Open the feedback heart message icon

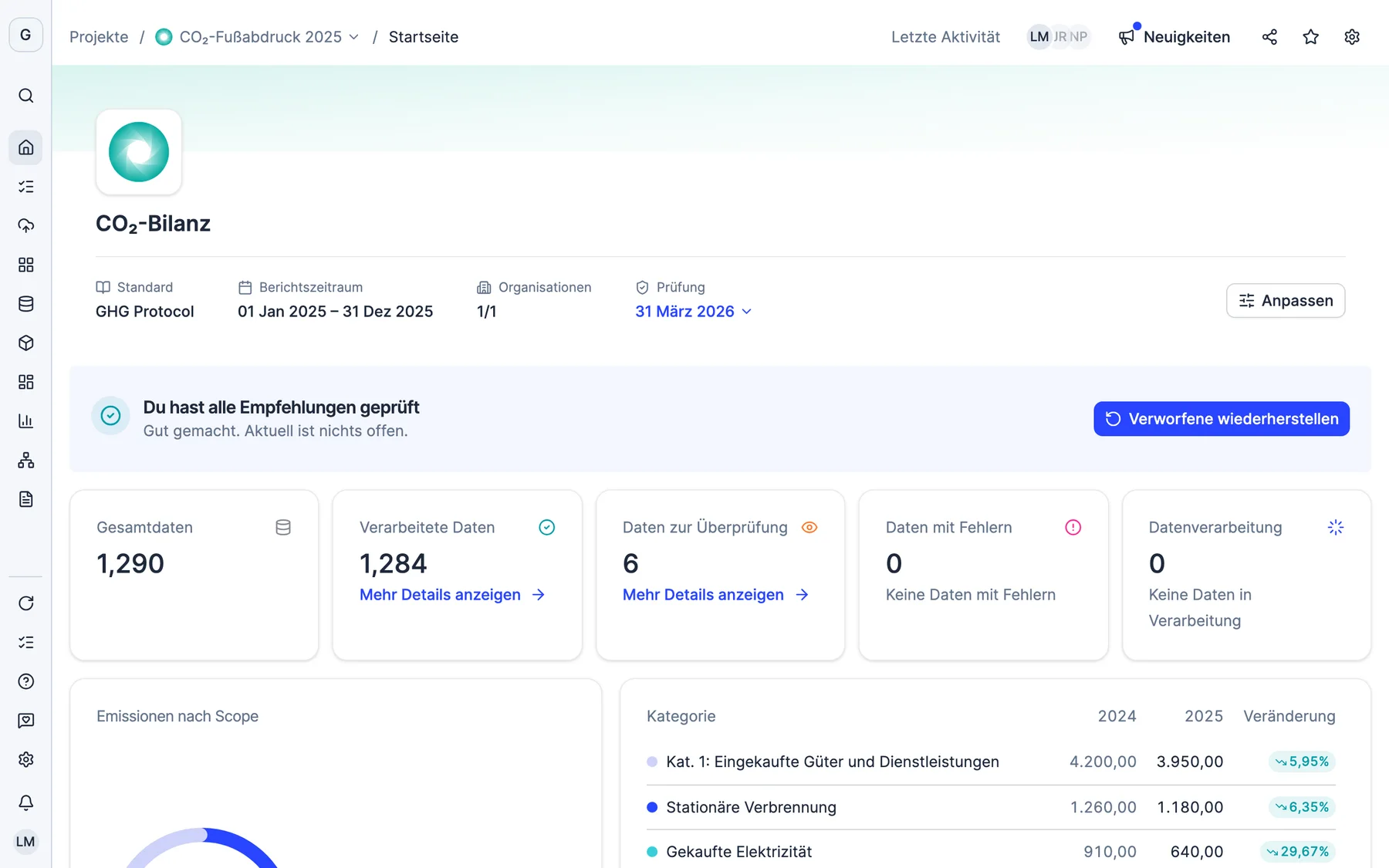[x=25, y=720]
